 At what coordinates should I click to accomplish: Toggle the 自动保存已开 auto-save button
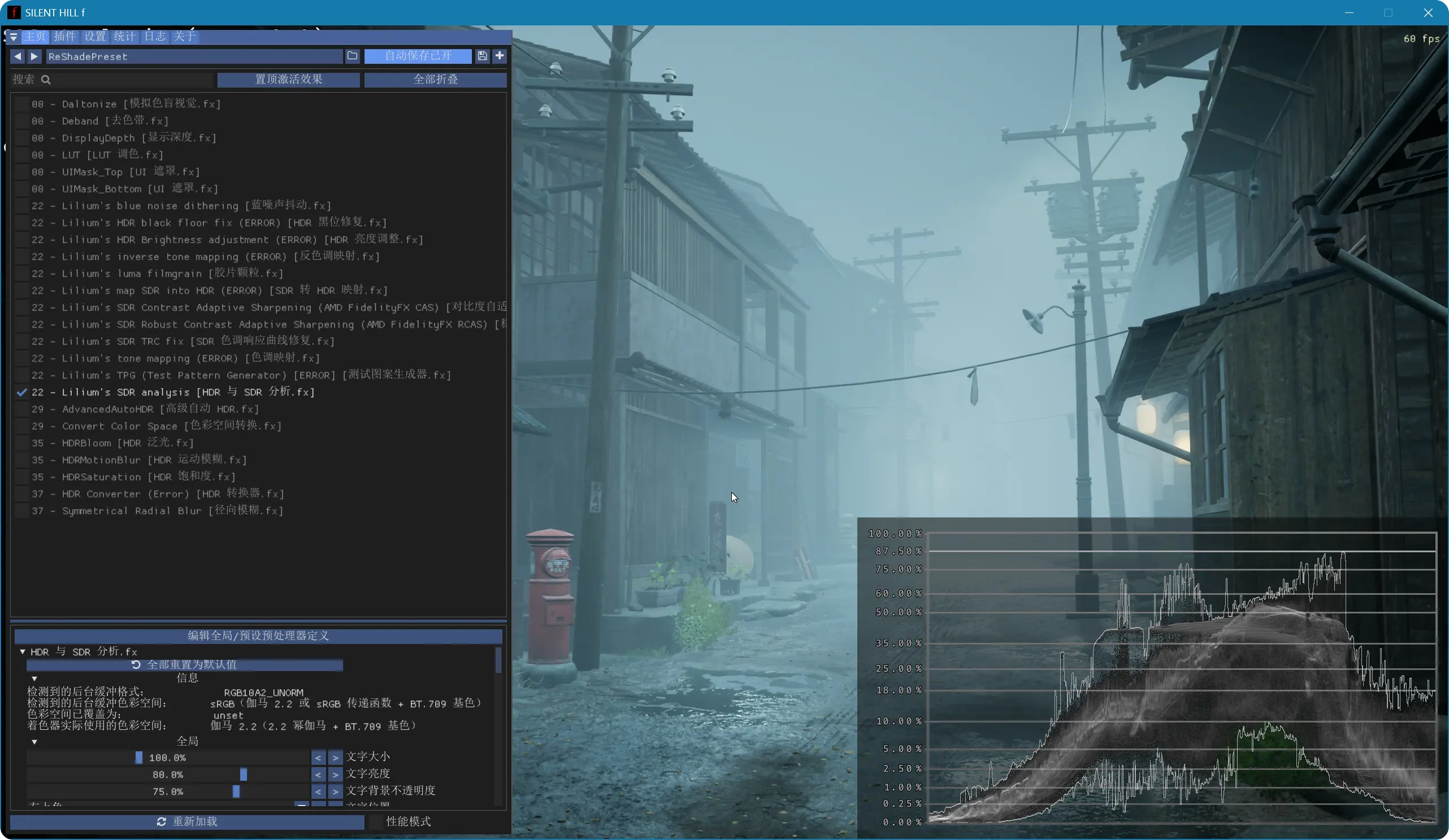tap(418, 56)
